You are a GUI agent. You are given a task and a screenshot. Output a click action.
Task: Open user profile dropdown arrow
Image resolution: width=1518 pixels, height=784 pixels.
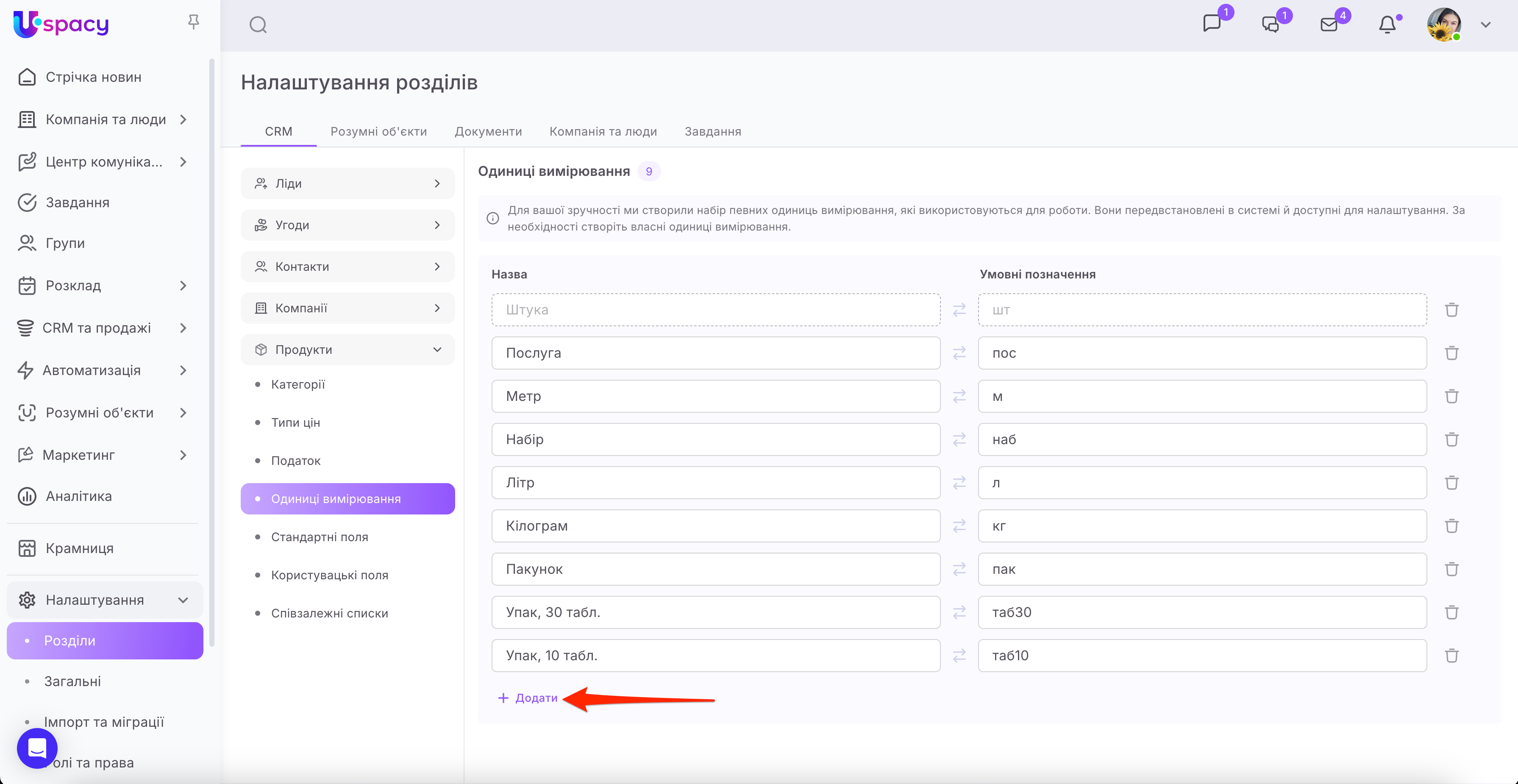click(1486, 25)
